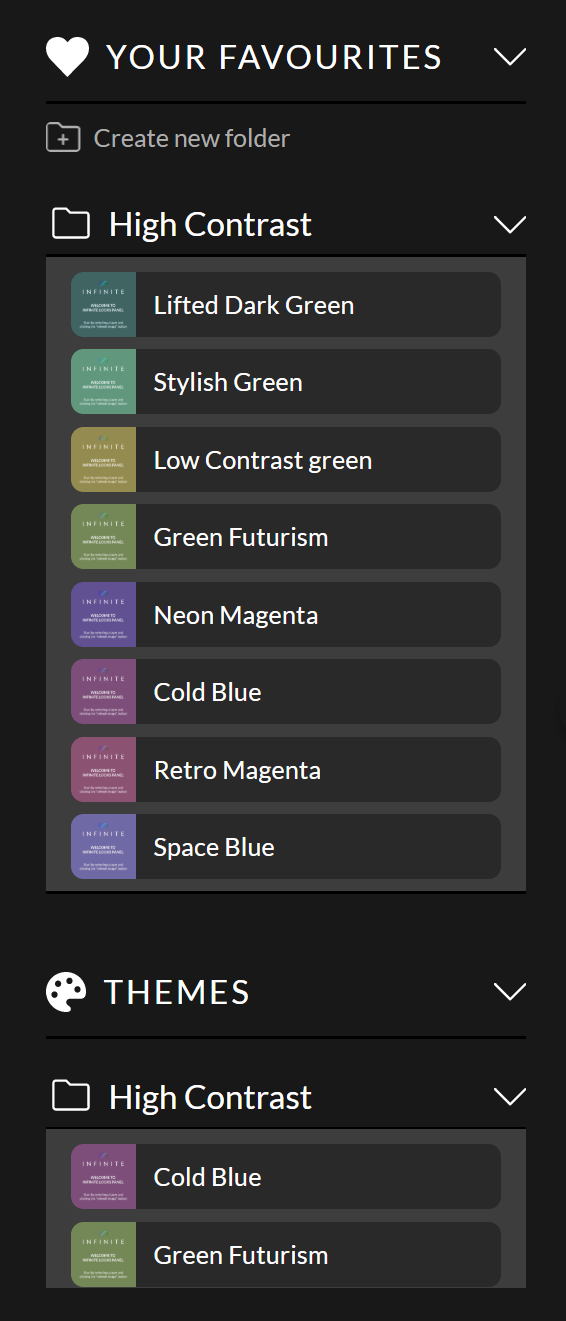
Task: Select the Lifted Dark Green theme
Action: (x=286, y=305)
